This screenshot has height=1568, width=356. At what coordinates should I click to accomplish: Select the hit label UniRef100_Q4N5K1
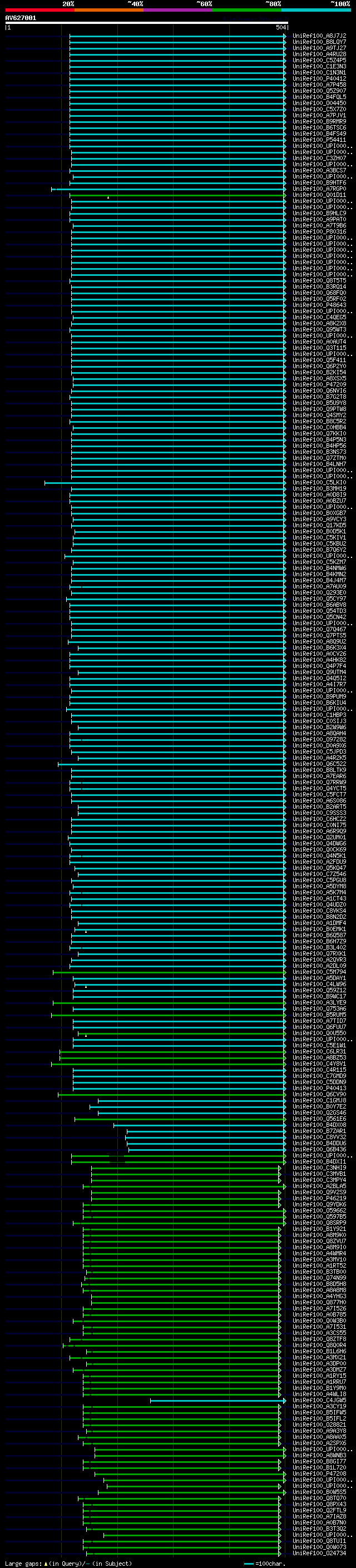319,856
